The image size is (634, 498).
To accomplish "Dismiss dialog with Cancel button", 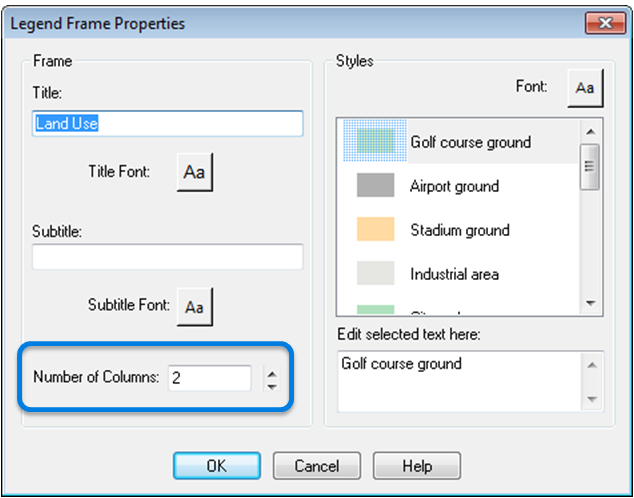I will (x=317, y=466).
